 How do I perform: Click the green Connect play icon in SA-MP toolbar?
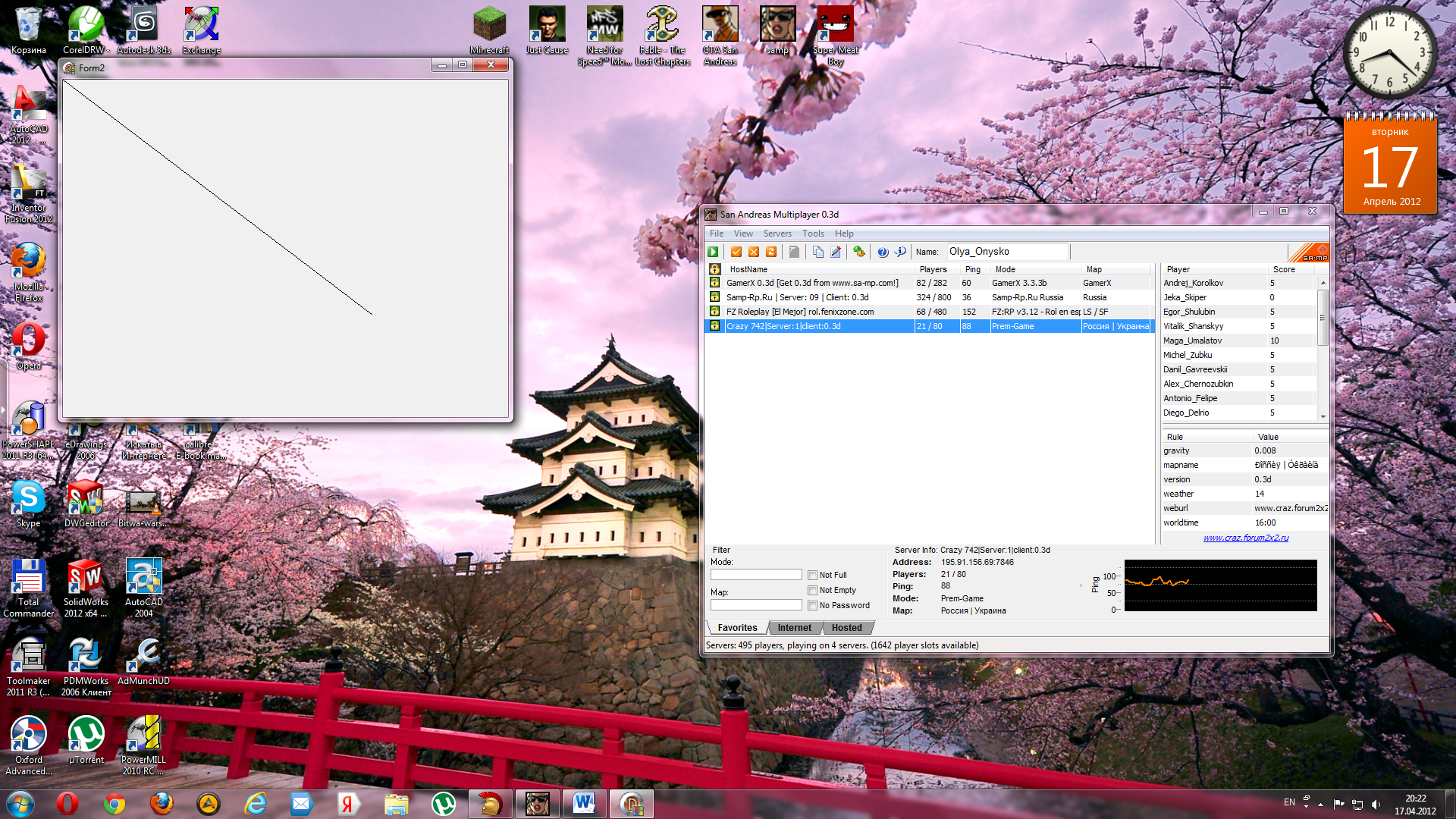[713, 252]
